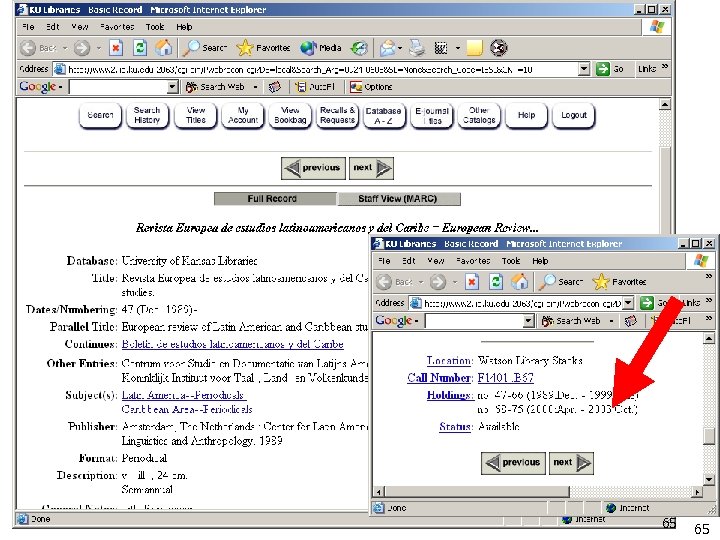The height and width of the screenshot is (540, 720).
Task: Click the Holdings label link in popup
Action: coord(450,395)
